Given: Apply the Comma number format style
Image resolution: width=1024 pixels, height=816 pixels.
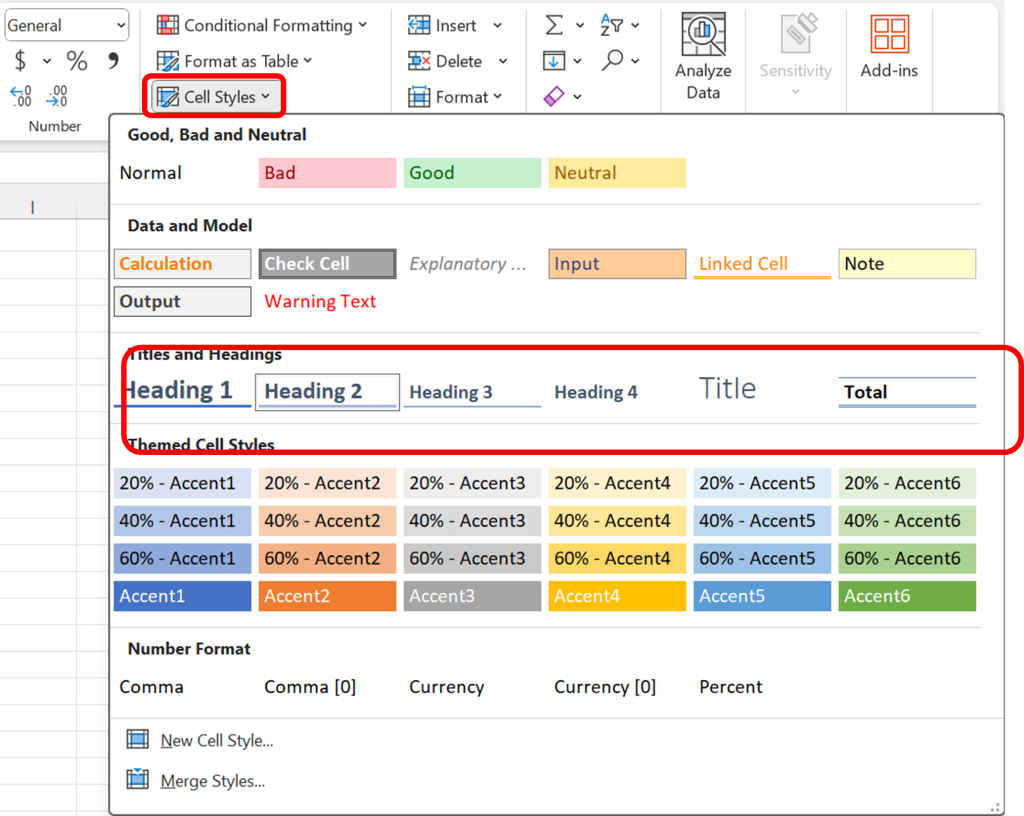Looking at the screenshot, I should click(x=182, y=687).
